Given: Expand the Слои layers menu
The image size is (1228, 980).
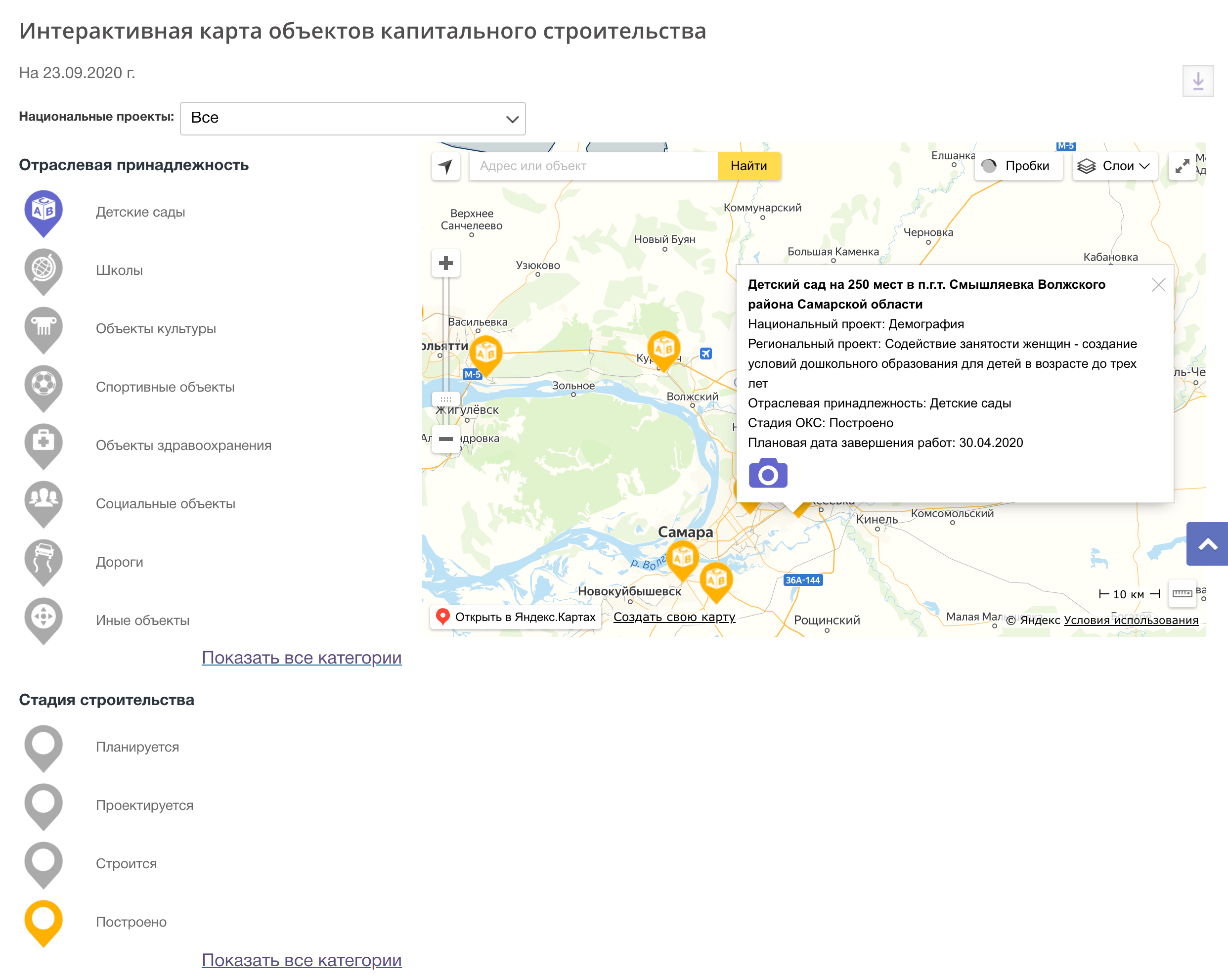Looking at the screenshot, I should tap(1114, 166).
